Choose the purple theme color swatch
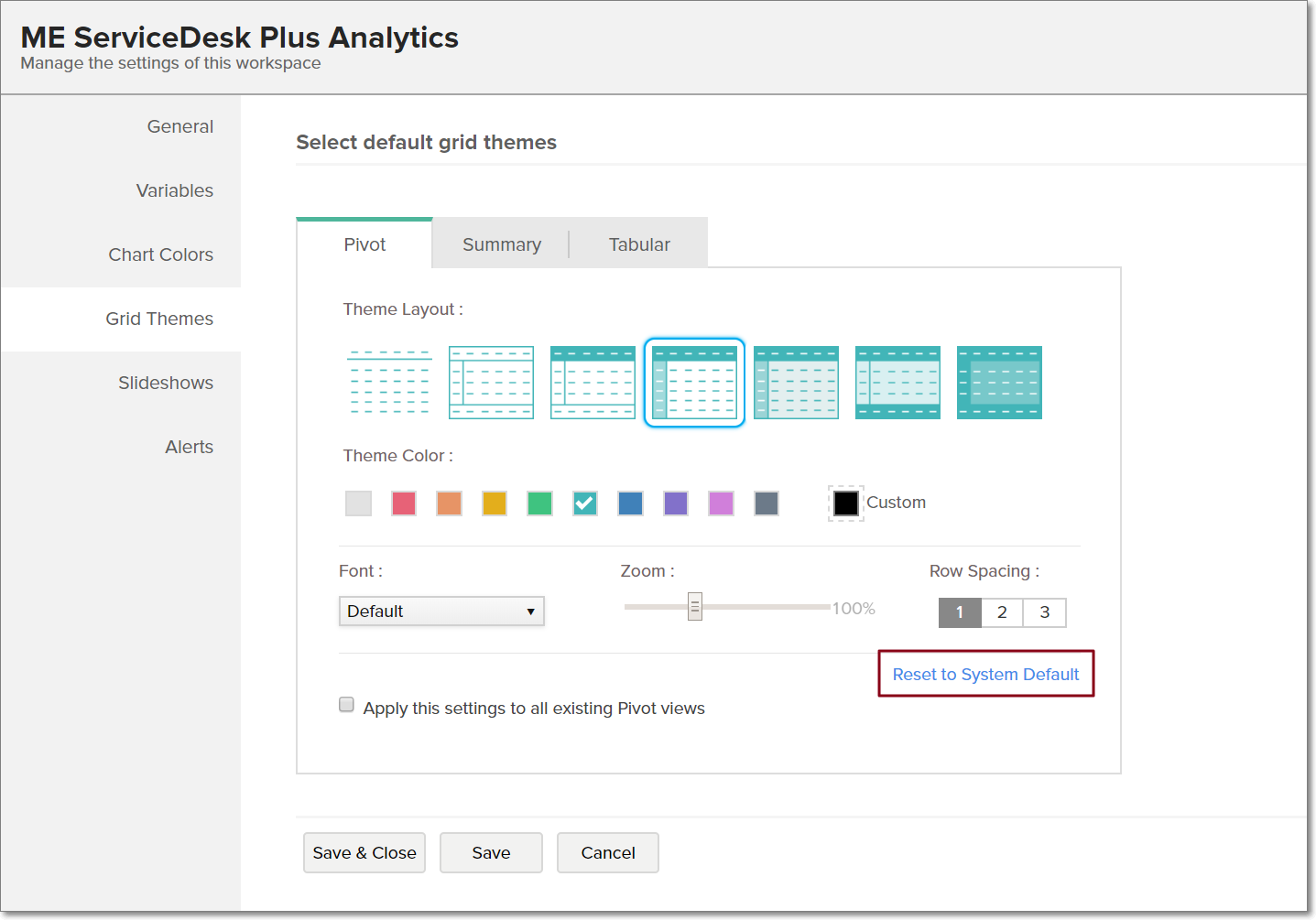This screenshot has width=1316, height=920. point(676,503)
